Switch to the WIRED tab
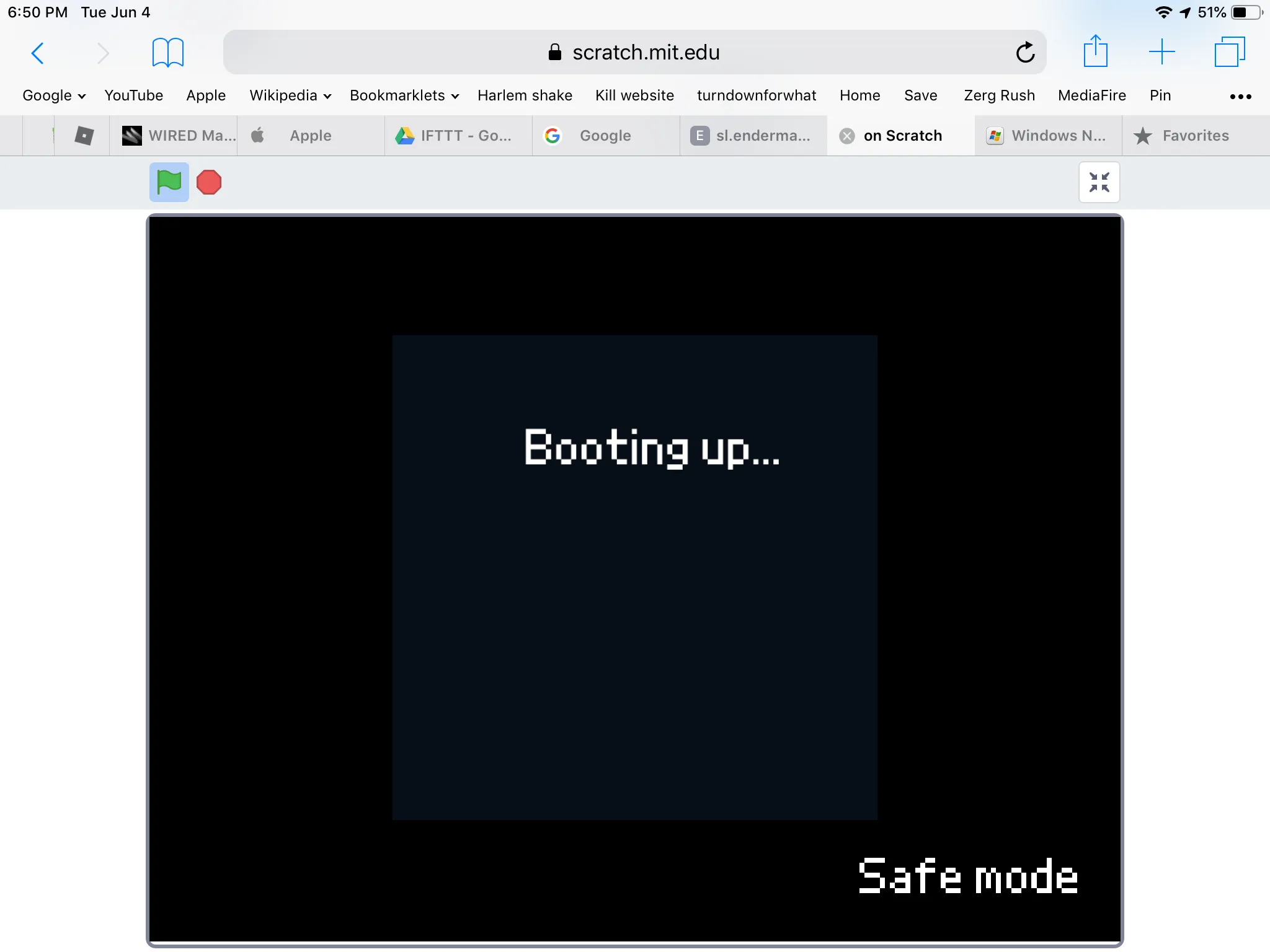The width and height of the screenshot is (1270, 952). tap(177, 135)
